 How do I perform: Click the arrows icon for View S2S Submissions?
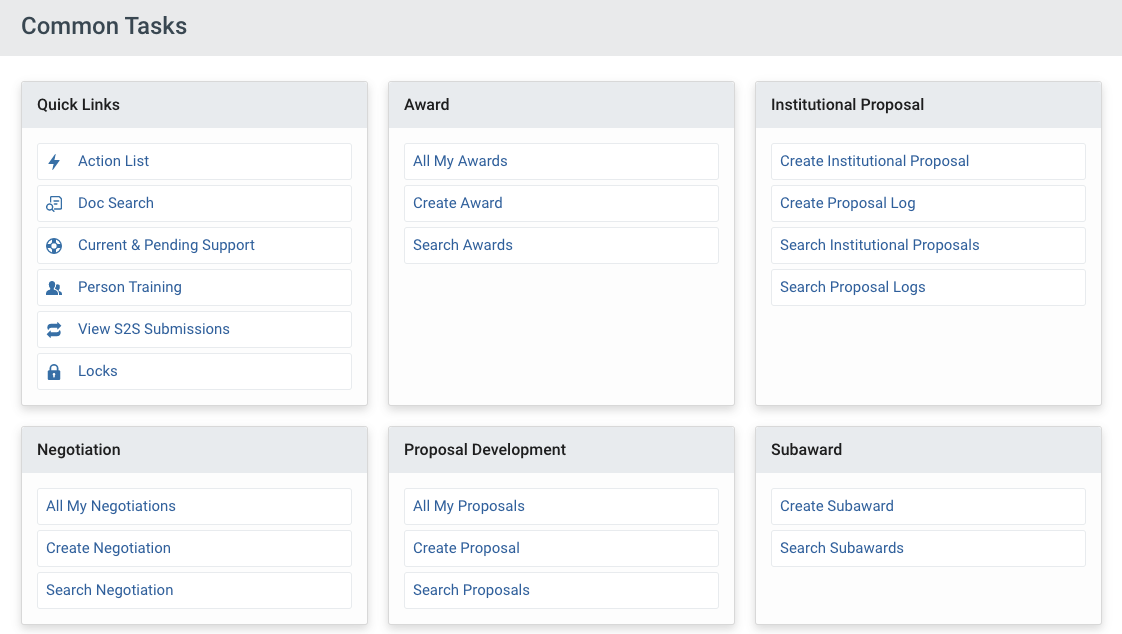click(54, 329)
